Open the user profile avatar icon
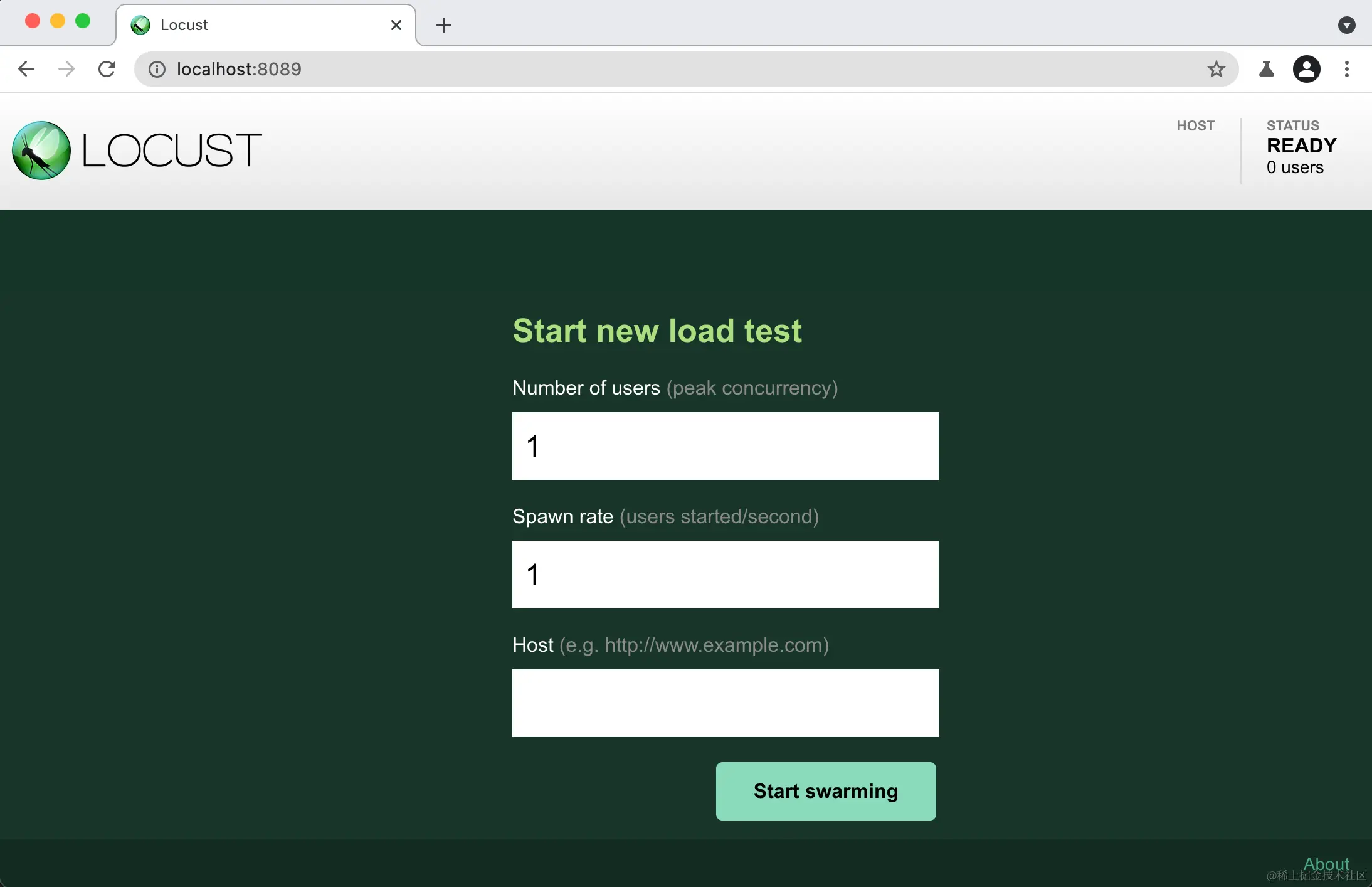The width and height of the screenshot is (1372, 887). click(1307, 69)
